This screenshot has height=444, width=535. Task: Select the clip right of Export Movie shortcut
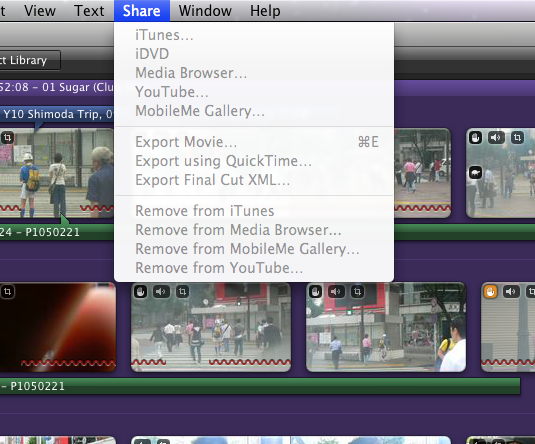422,173
